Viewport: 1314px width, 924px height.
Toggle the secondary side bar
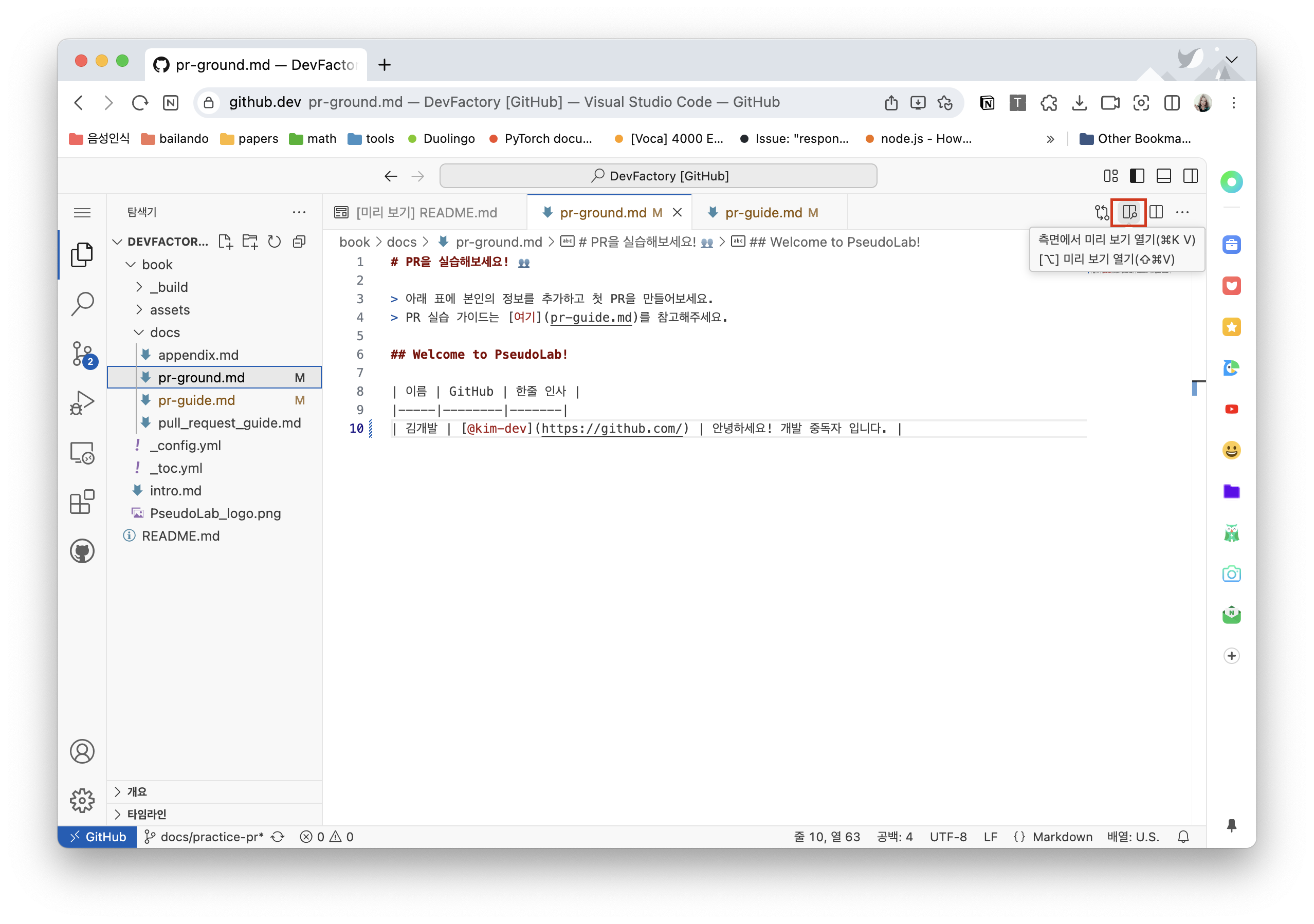tap(1191, 176)
